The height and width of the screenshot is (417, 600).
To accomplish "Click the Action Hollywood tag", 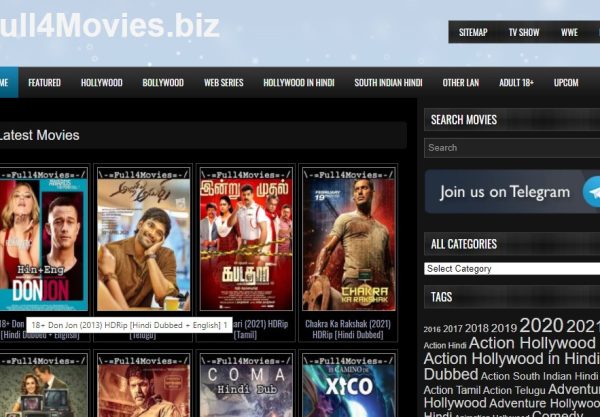I will click(x=532, y=343).
